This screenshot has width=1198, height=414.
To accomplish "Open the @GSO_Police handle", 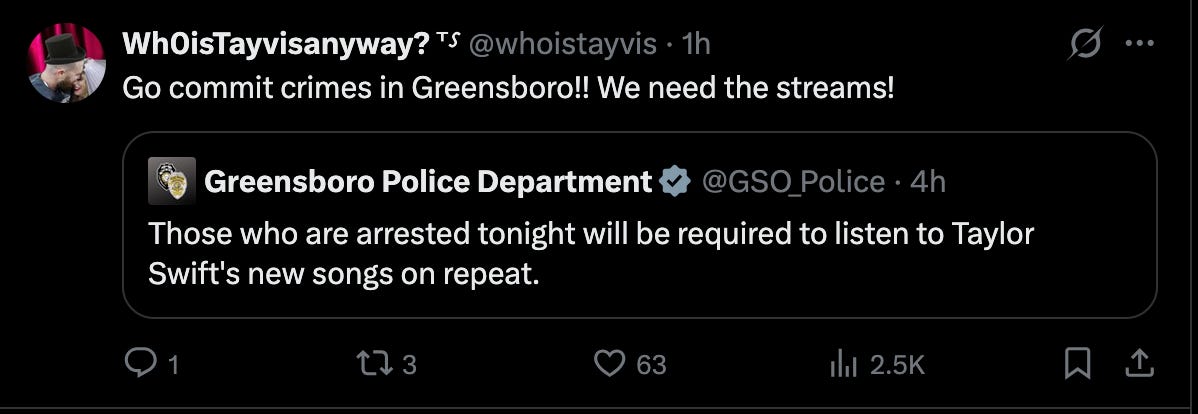I will [793, 182].
